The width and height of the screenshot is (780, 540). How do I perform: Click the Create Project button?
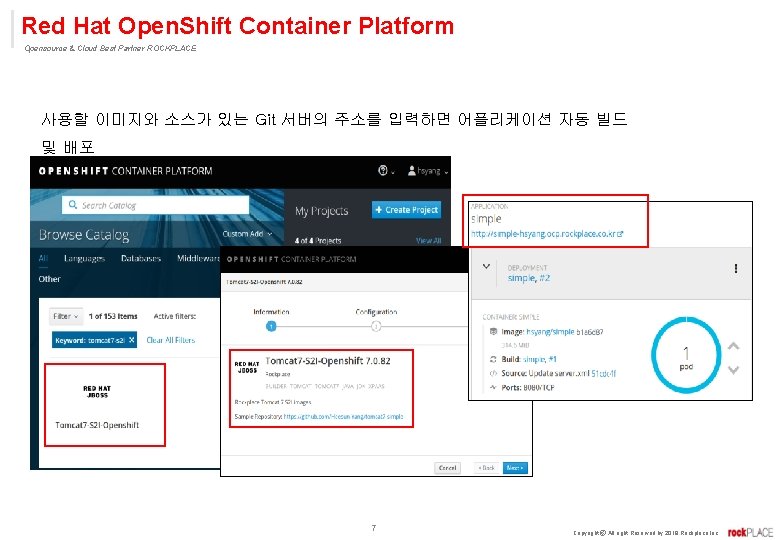[x=406, y=210]
